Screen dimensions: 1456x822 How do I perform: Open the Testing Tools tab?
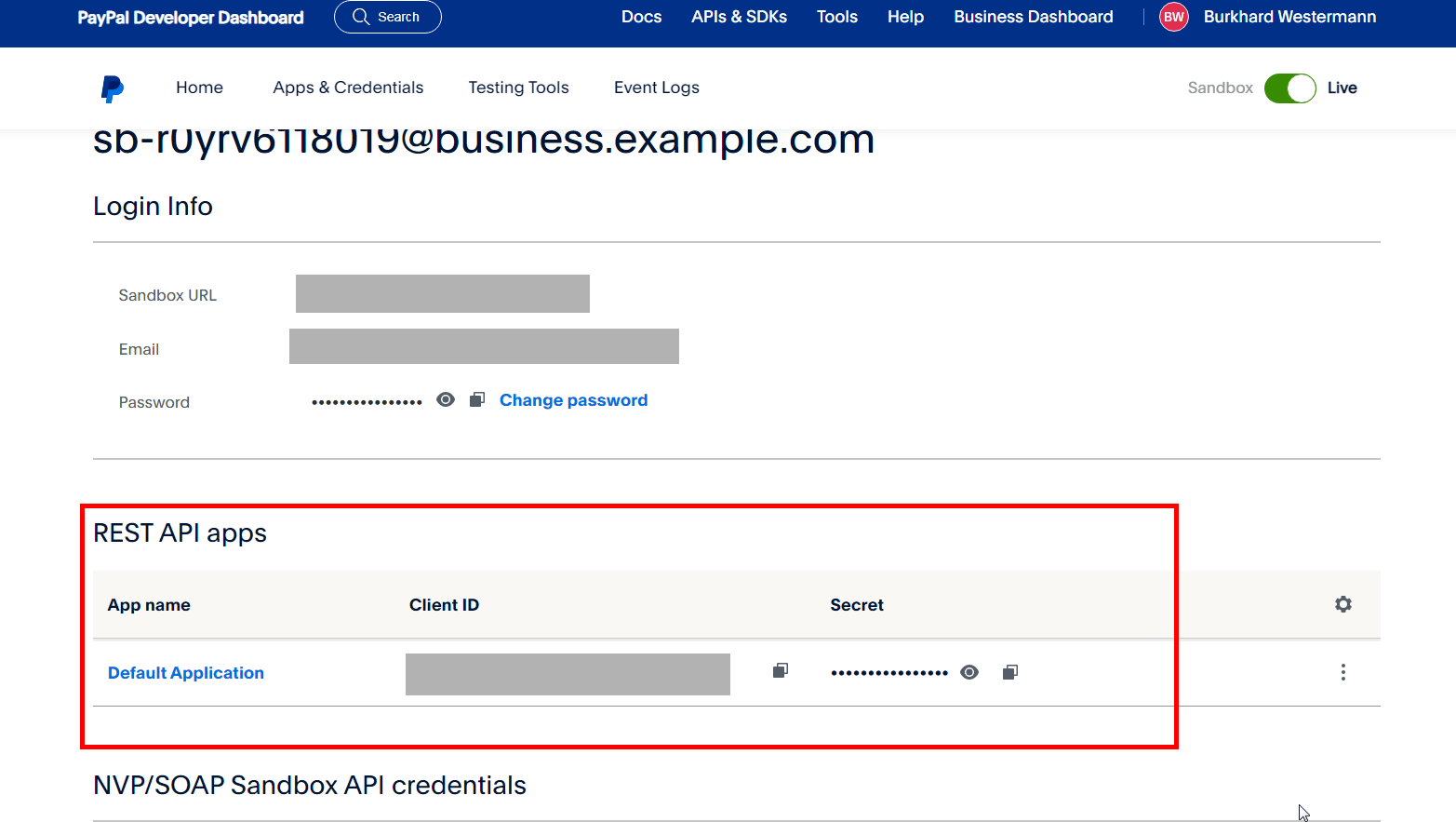(518, 88)
